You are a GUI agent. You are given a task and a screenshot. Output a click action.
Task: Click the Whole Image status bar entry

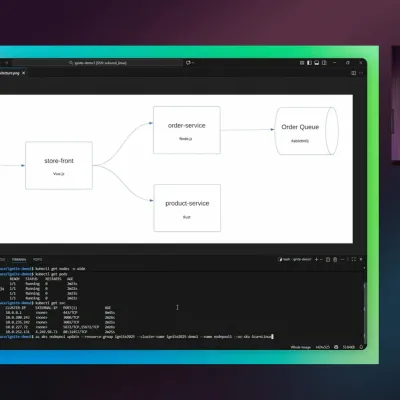pyautogui.click(x=301, y=347)
